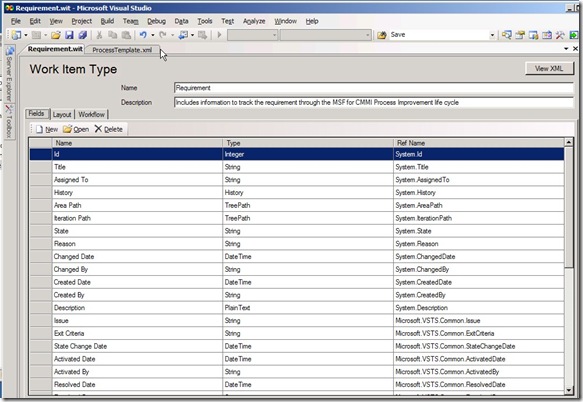
Task: Click into the Find box showing Save
Action: point(439,35)
